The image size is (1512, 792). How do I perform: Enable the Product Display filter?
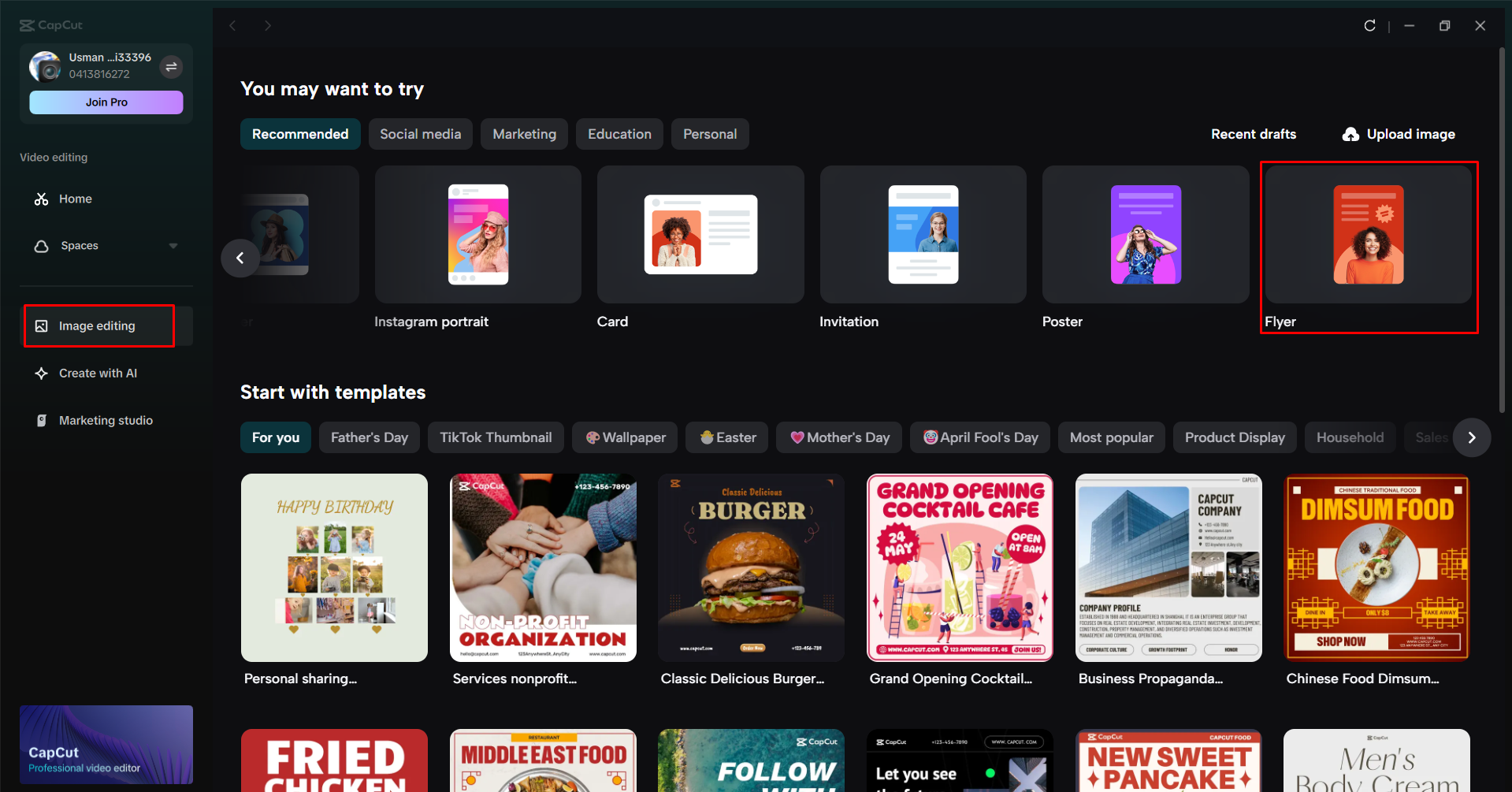click(1234, 437)
